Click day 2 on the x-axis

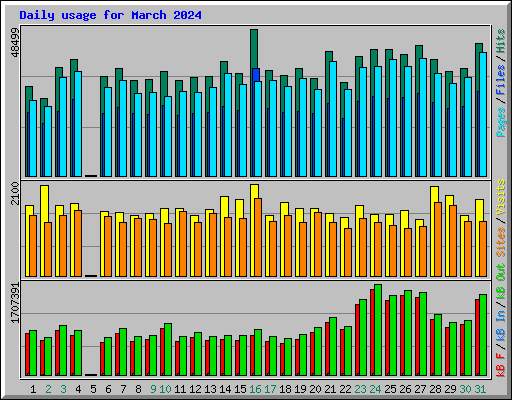click(48, 389)
